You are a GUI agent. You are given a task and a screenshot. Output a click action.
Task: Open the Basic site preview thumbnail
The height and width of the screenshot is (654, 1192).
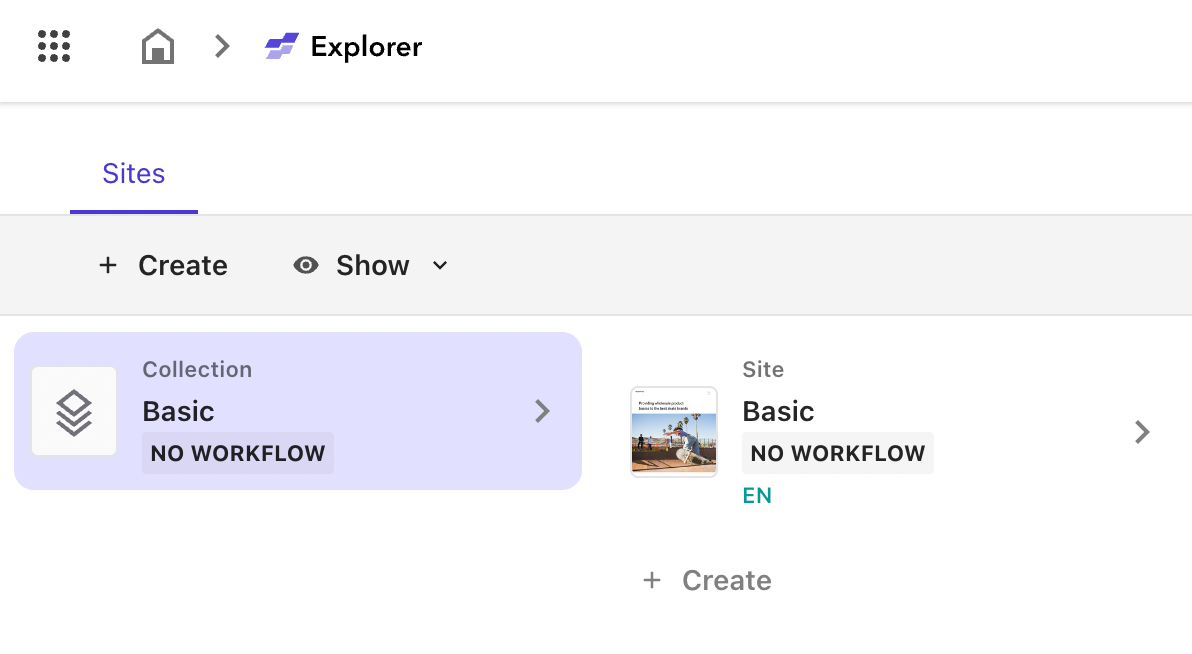tap(673, 431)
